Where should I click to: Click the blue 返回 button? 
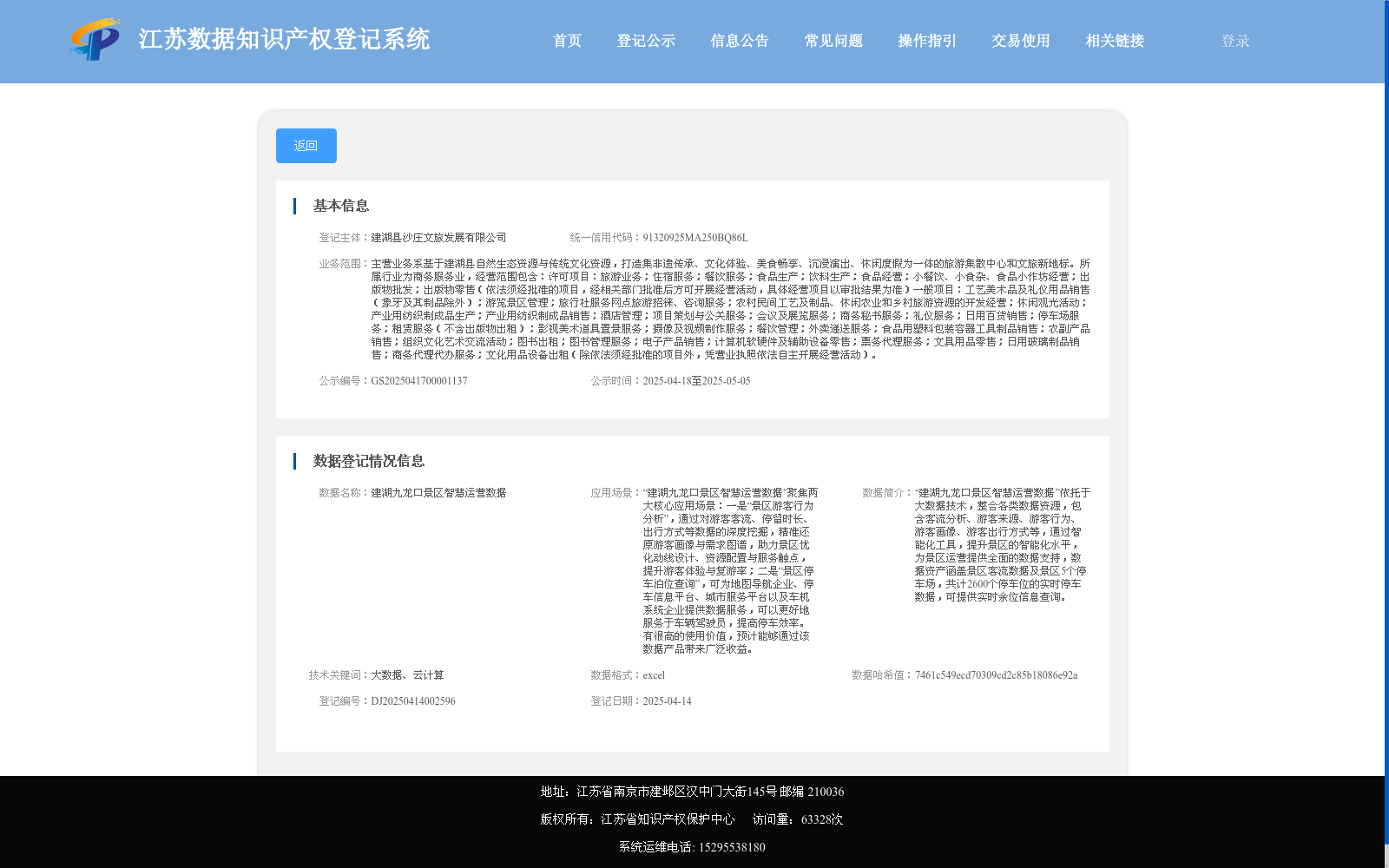(x=306, y=146)
